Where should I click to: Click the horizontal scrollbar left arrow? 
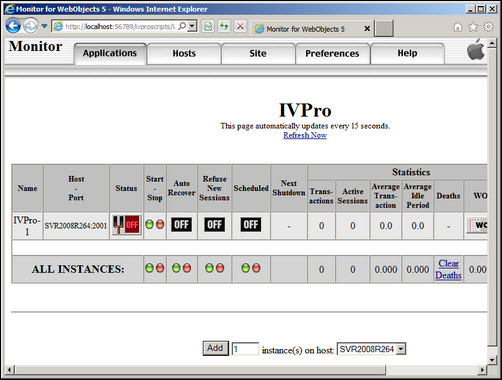[x=9, y=370]
